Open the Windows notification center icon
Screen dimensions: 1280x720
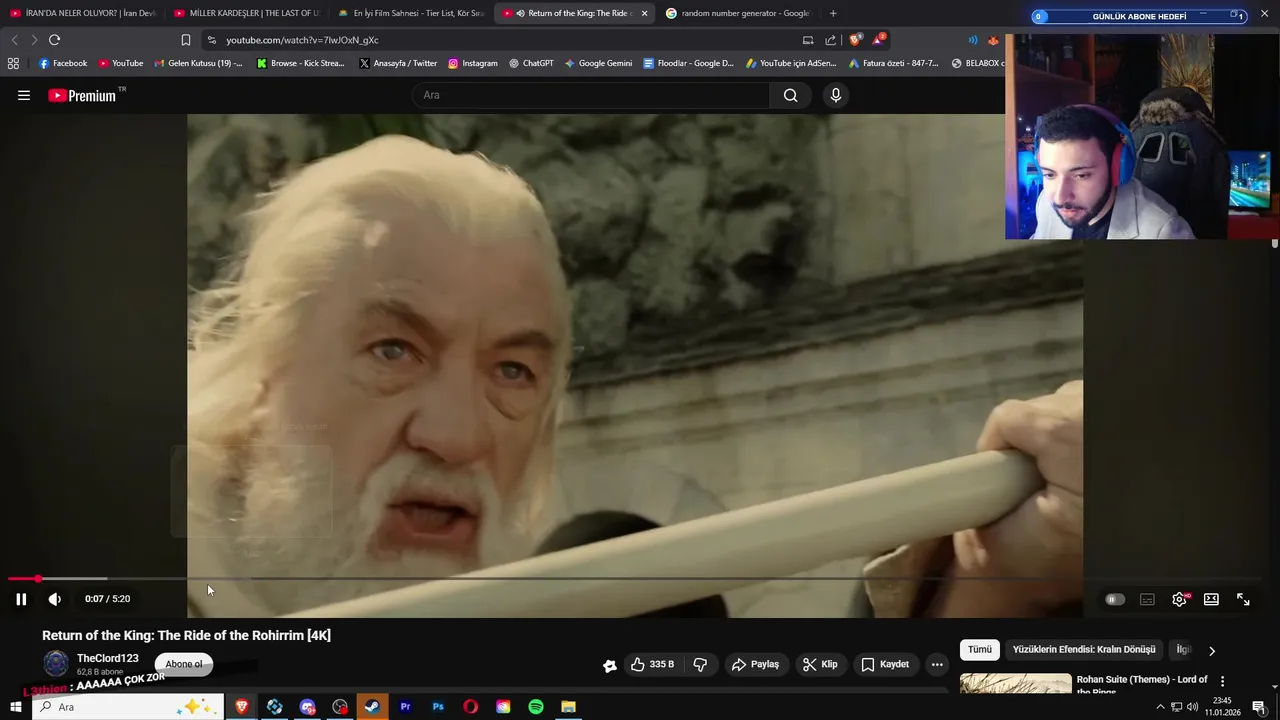click(1259, 707)
